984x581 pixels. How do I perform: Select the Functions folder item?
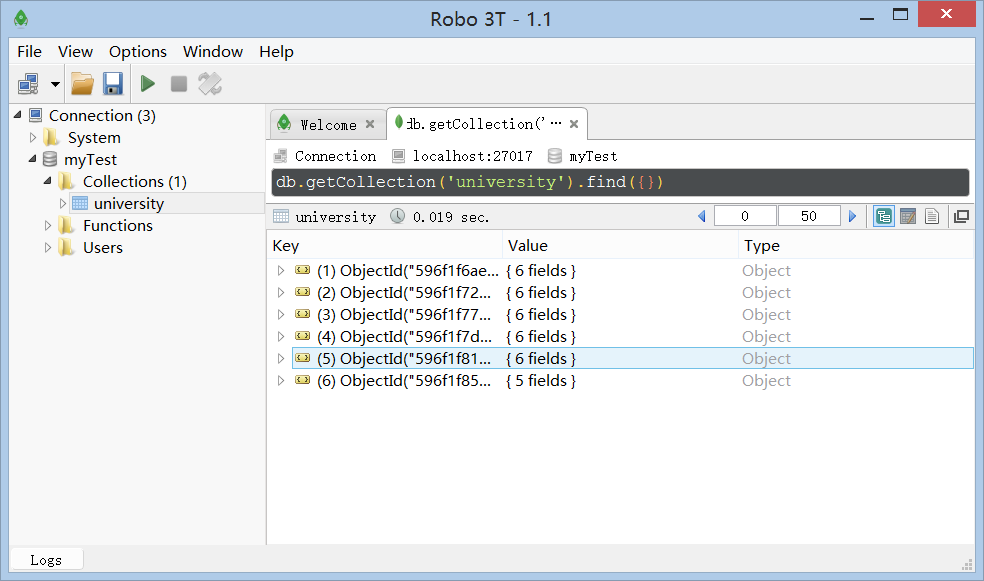click(x=118, y=225)
